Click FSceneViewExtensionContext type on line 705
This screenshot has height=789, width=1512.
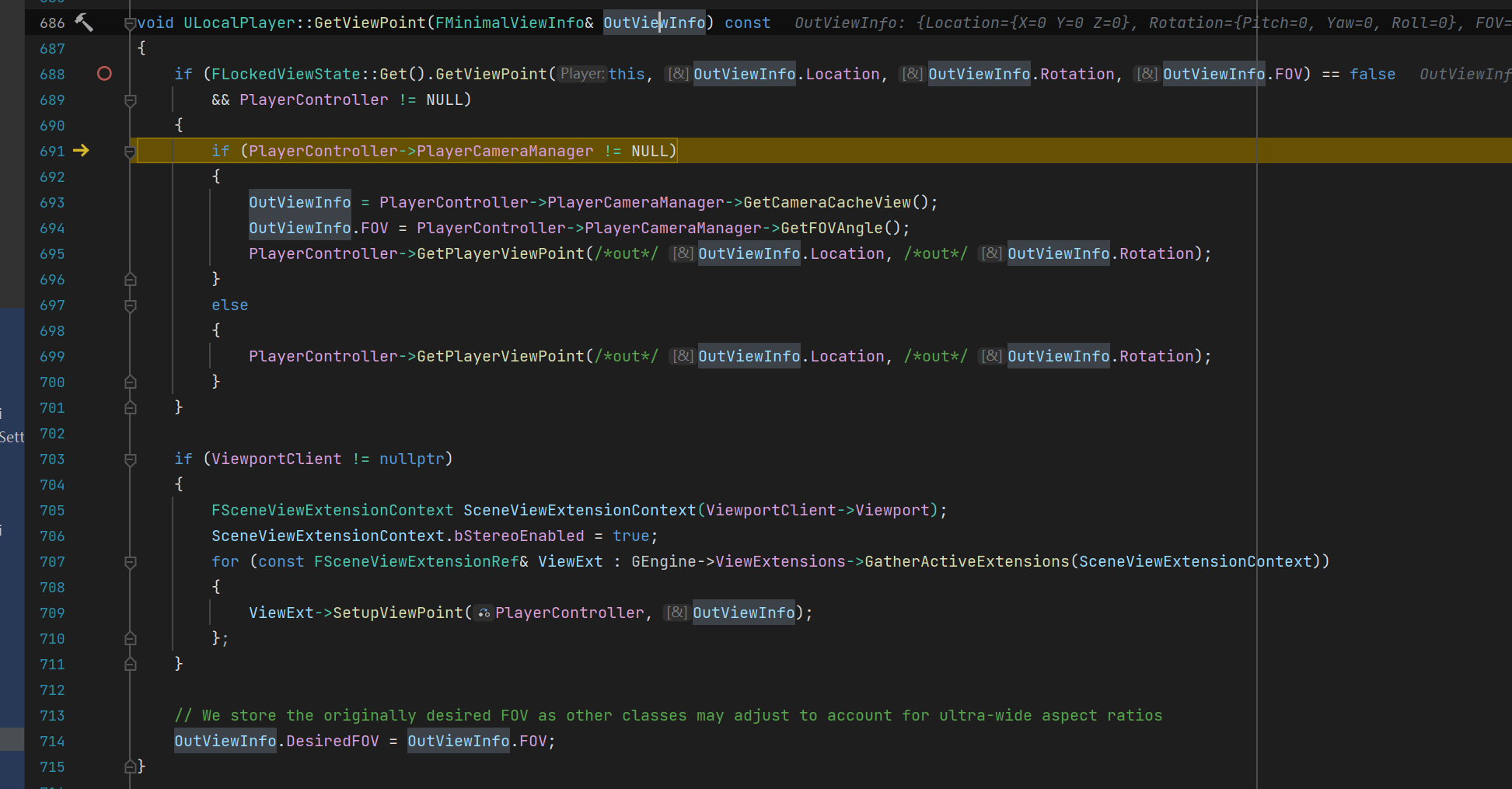[333, 510]
